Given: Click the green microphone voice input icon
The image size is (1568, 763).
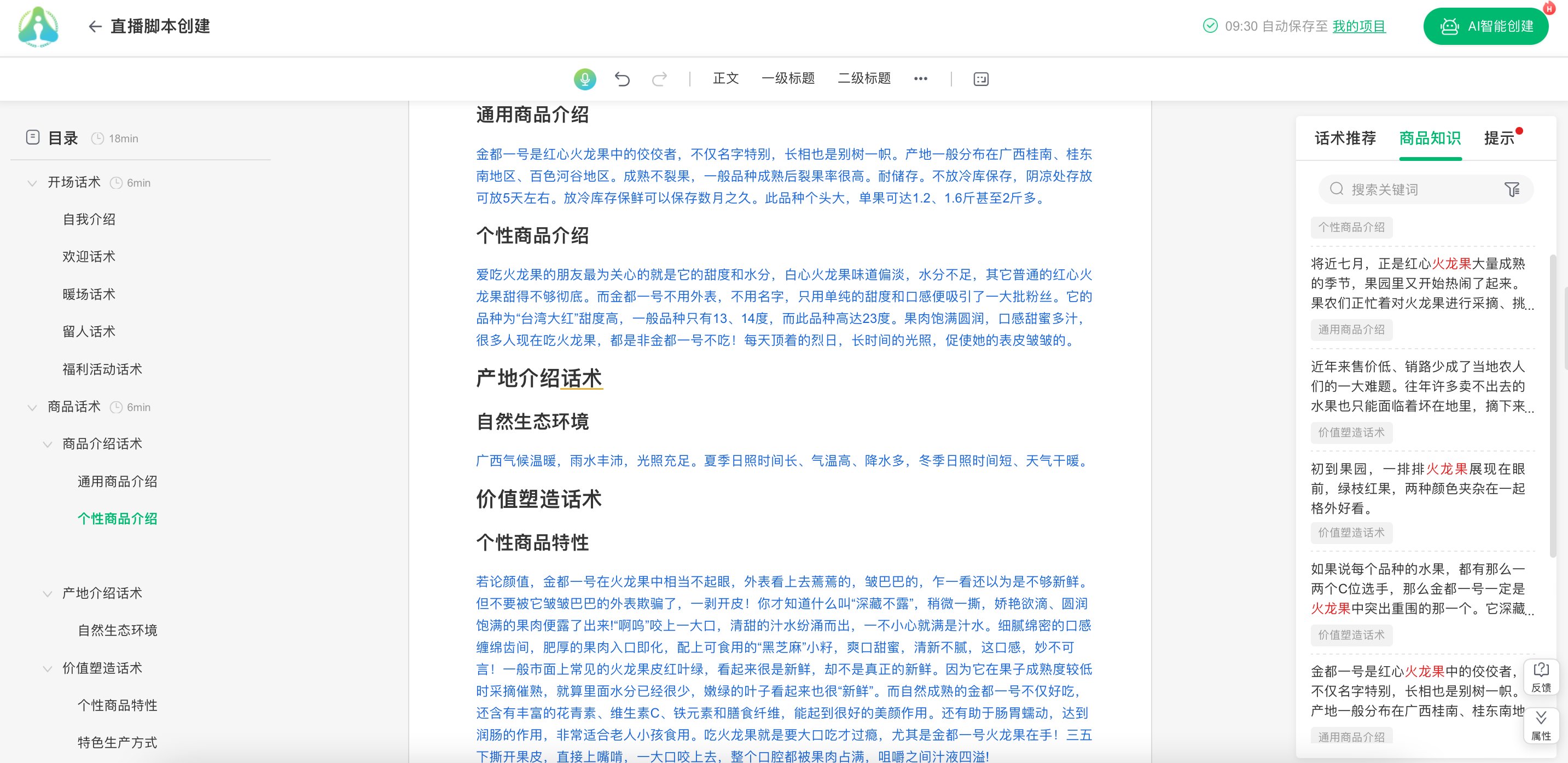Looking at the screenshot, I should coord(584,79).
